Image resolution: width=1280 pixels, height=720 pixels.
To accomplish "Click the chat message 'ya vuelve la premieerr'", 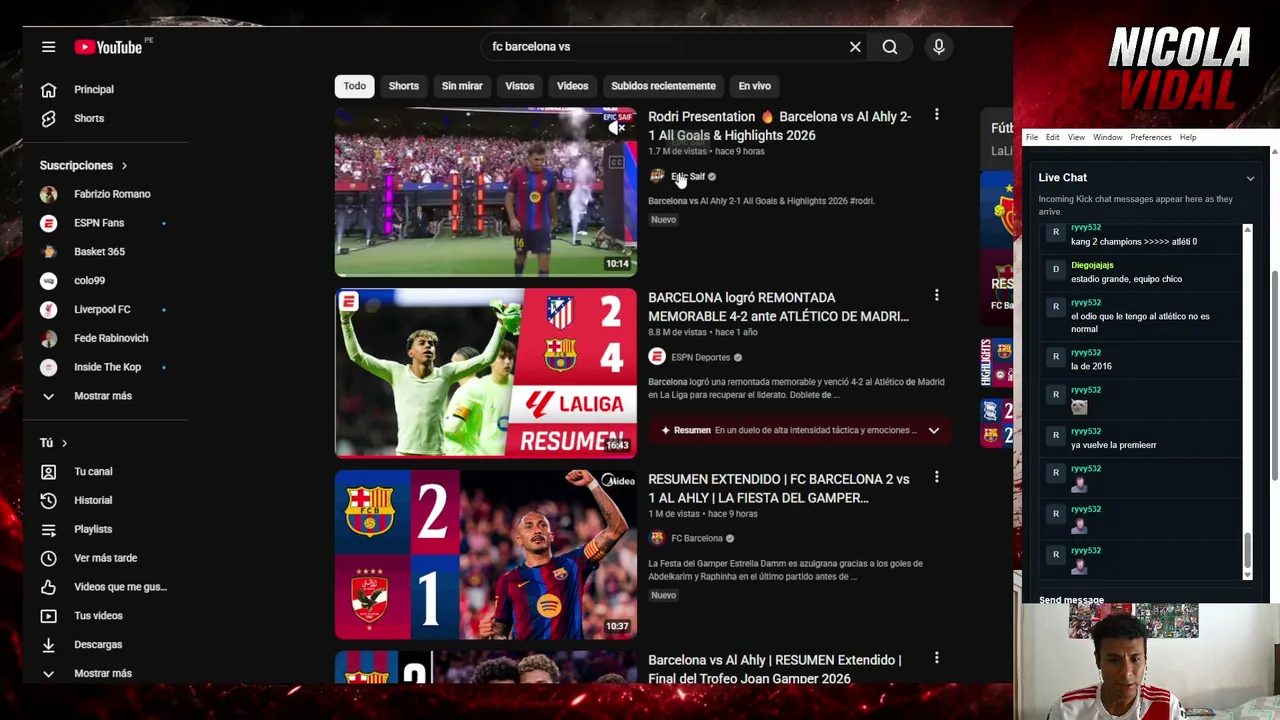I will point(1114,445).
